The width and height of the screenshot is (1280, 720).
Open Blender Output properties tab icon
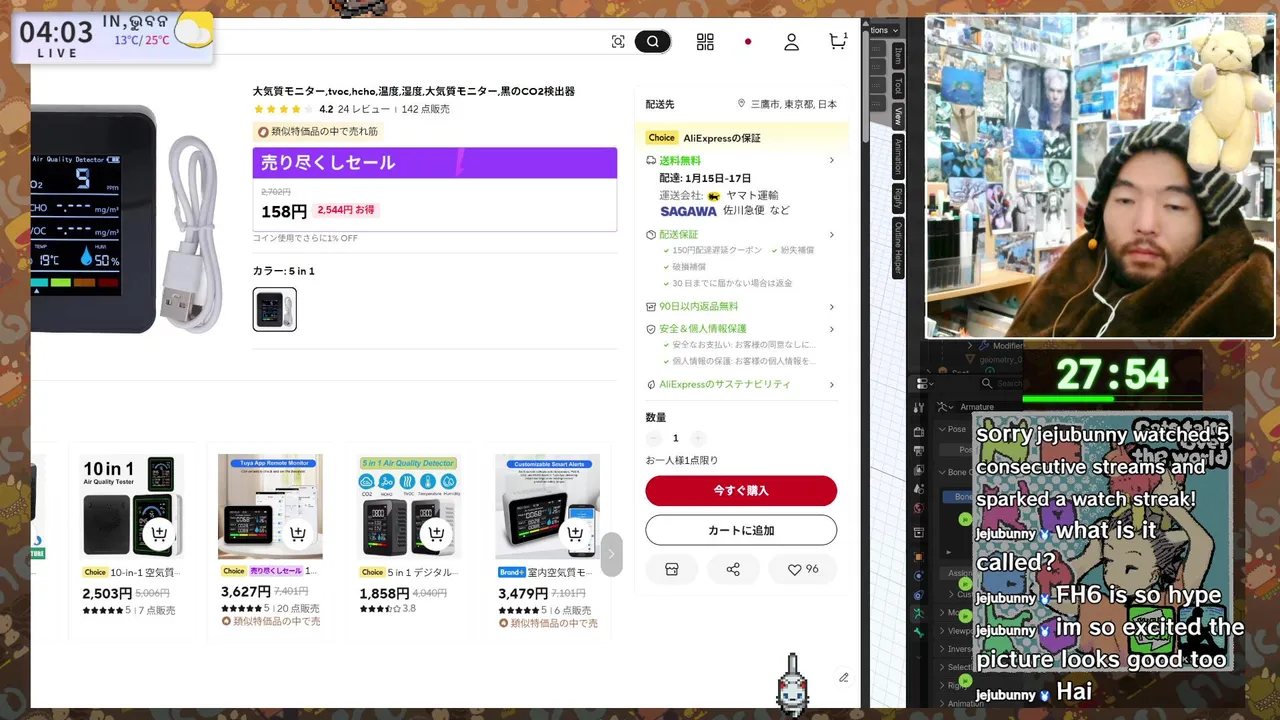[x=919, y=451]
